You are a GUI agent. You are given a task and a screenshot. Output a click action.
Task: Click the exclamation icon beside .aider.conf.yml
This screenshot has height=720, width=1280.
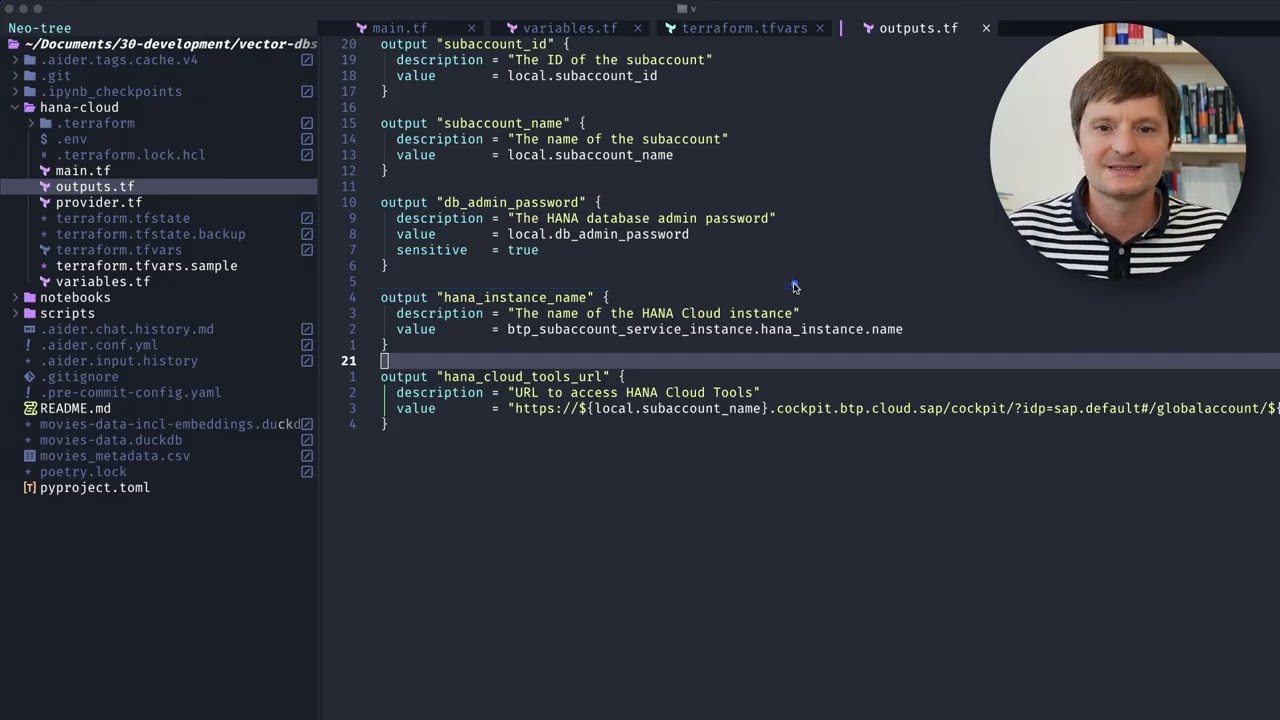point(29,345)
